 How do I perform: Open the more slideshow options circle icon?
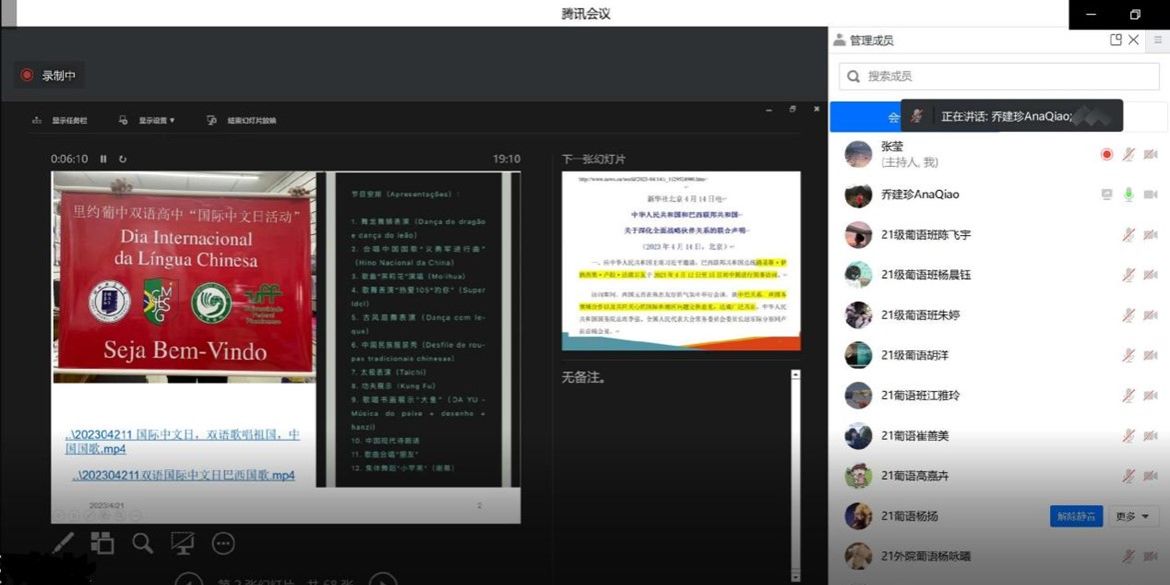(x=223, y=543)
